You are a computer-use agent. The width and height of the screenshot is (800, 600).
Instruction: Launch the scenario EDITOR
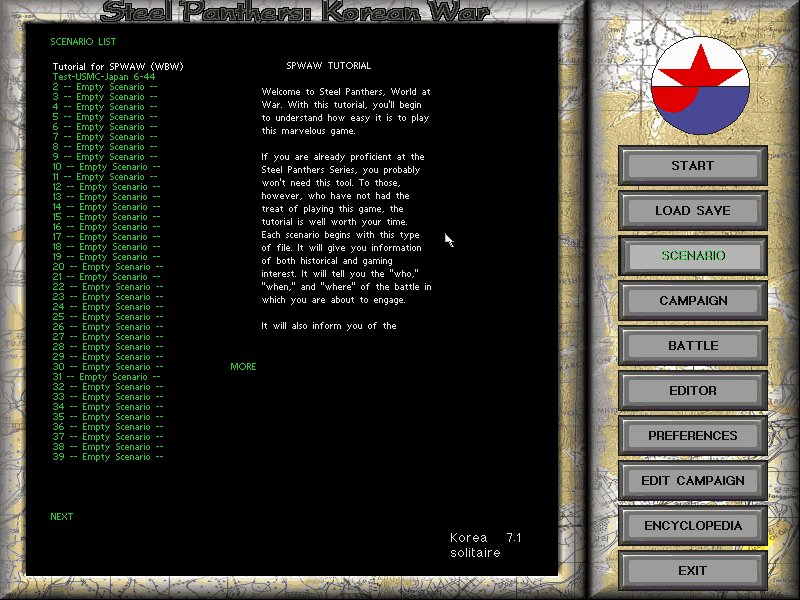[693, 390]
